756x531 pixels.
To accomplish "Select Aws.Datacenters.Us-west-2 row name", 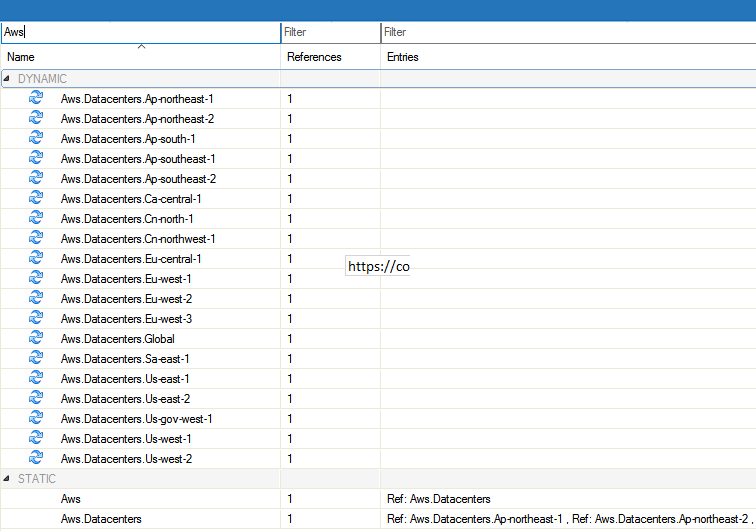I will pyautogui.click(x=126, y=459).
